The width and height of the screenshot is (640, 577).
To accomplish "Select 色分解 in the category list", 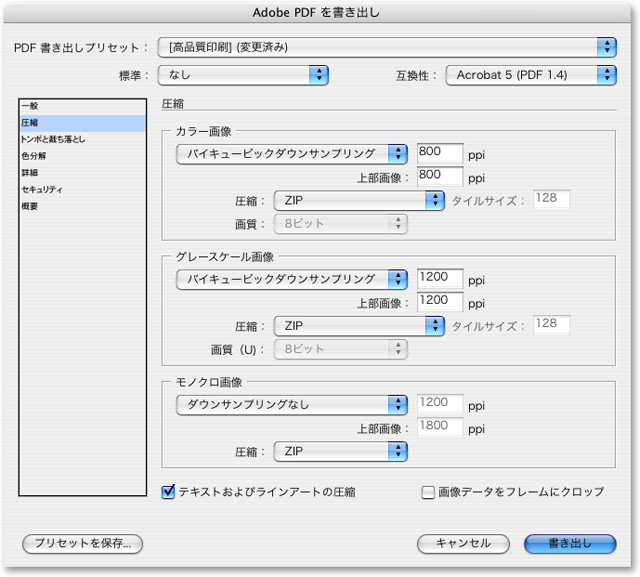I will [34, 156].
